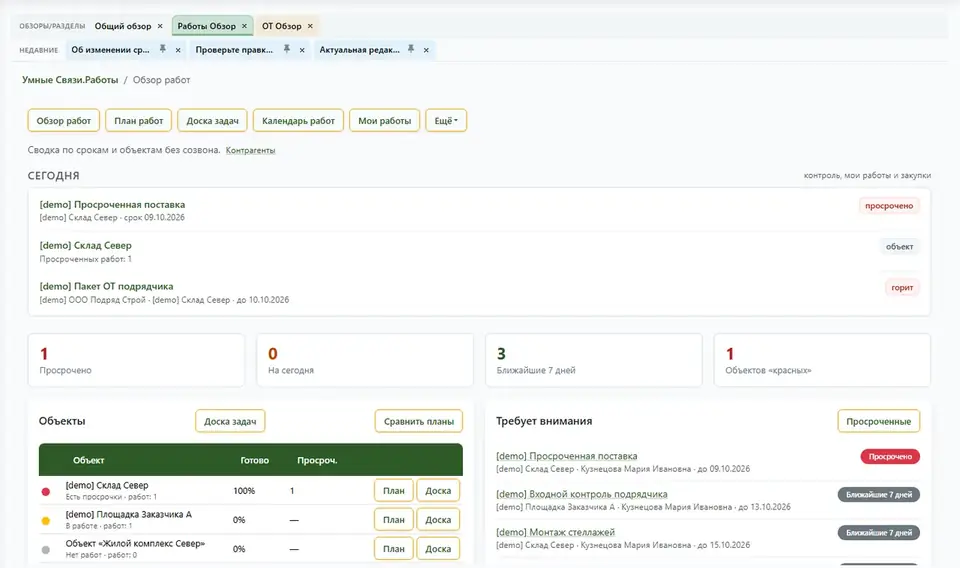The image size is (960, 568).
Task: Open План for Склад Север
Action: (394, 490)
